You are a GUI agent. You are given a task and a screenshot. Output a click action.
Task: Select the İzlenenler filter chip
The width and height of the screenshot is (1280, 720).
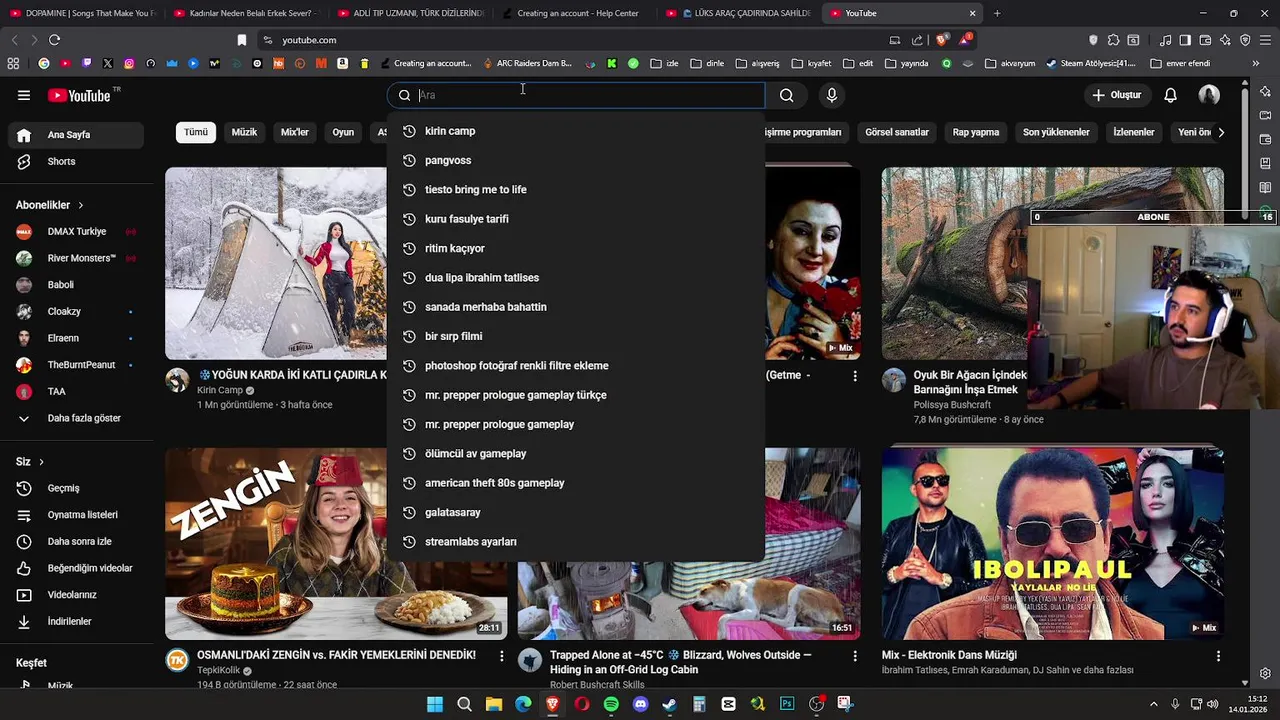[x=1134, y=132]
